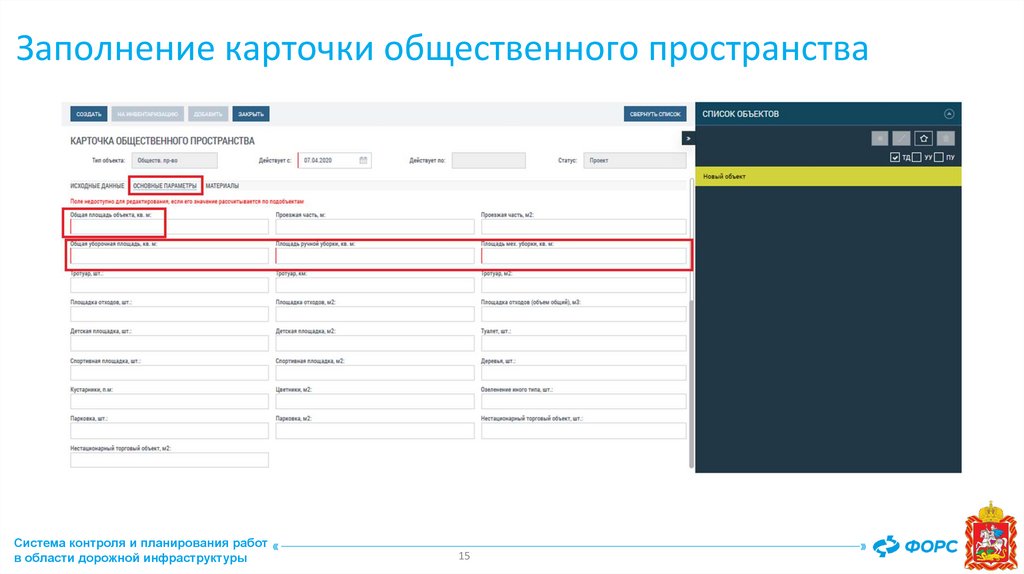Select the line drawing tool in object list
1024x574 pixels.
(901, 138)
